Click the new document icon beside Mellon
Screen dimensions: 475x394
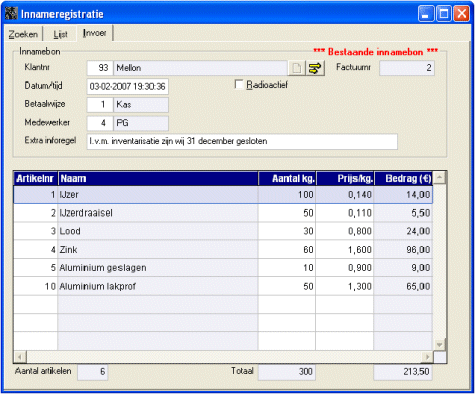point(297,68)
